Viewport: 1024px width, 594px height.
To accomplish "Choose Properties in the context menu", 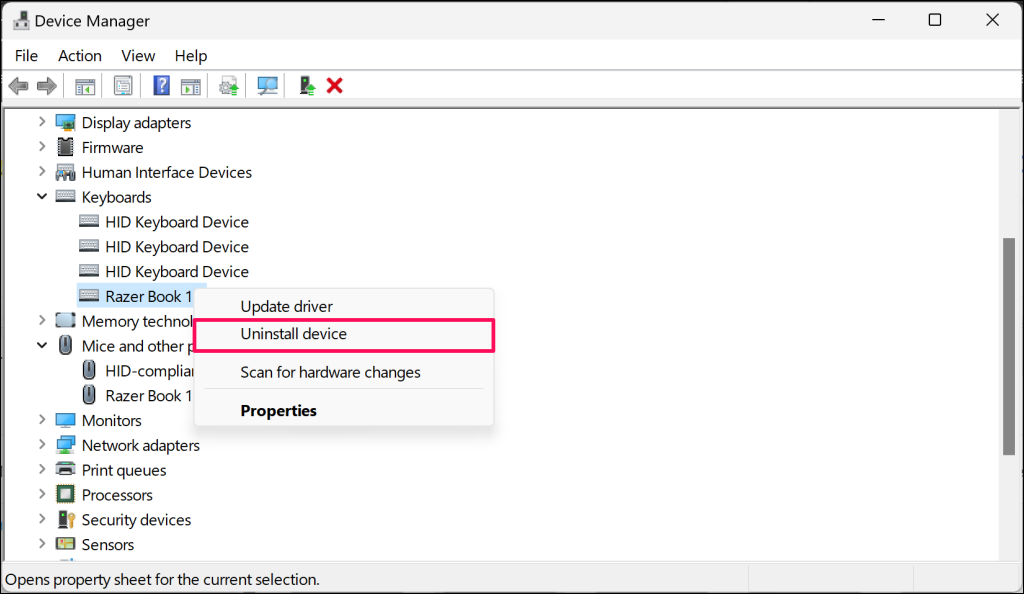I will (x=278, y=411).
